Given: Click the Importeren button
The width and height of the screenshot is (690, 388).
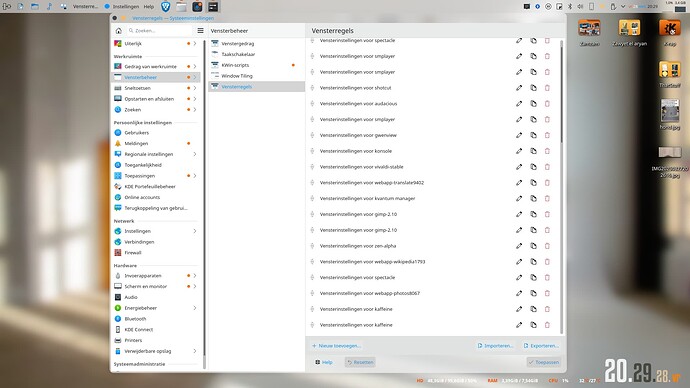Looking at the screenshot, I should pos(495,346).
